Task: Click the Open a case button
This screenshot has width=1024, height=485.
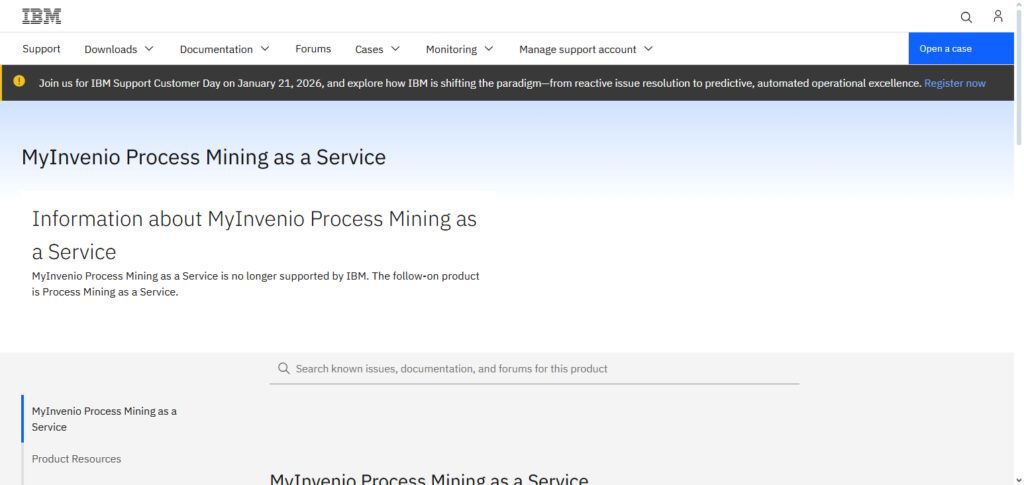Action: click(x=961, y=49)
